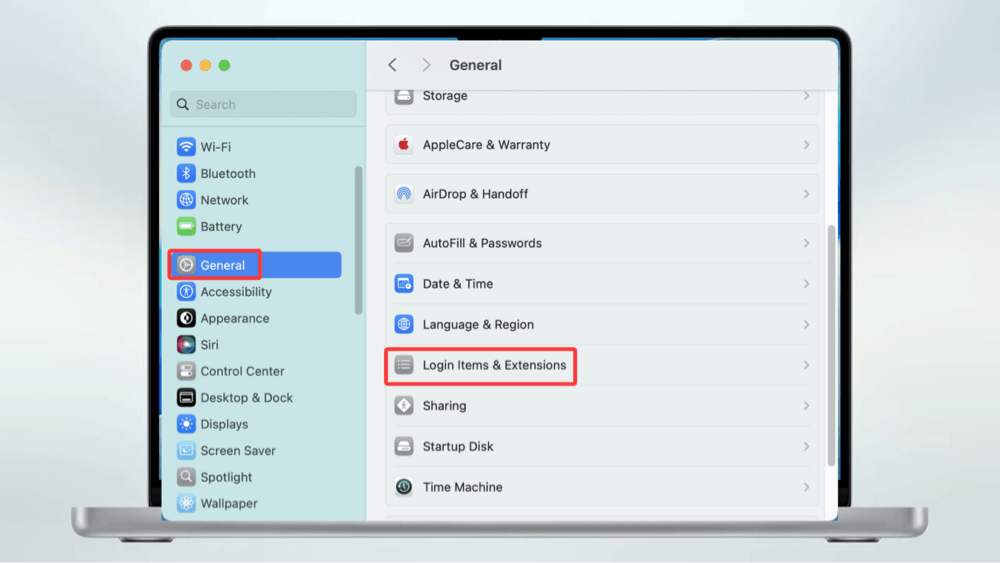Click the Spotlight magnifier icon
The width and height of the screenshot is (1000, 563).
[186, 477]
